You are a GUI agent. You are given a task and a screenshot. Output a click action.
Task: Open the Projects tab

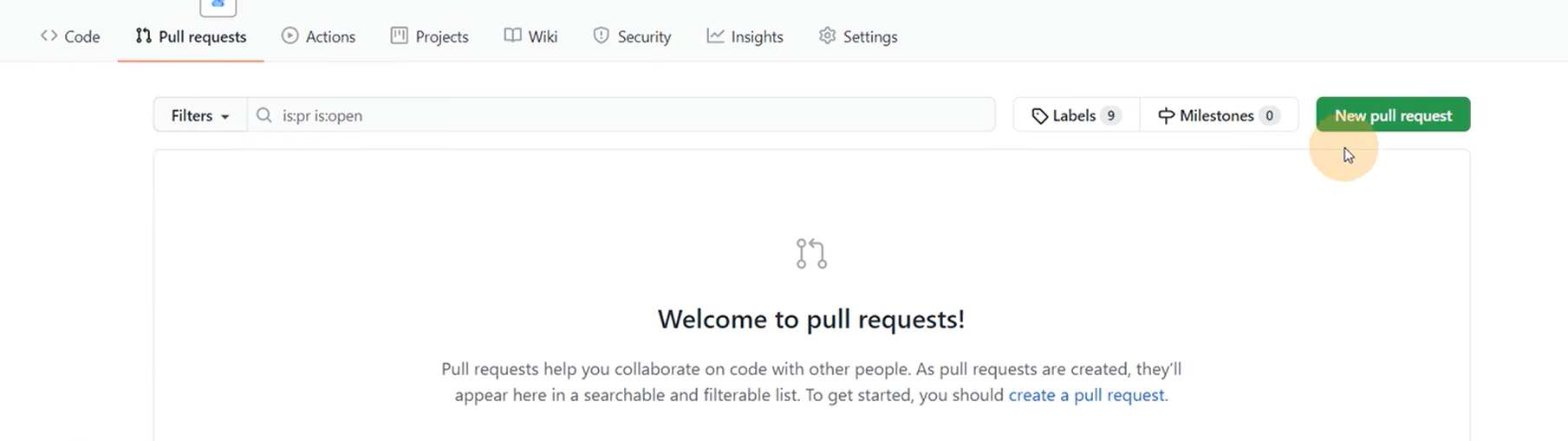coord(430,36)
